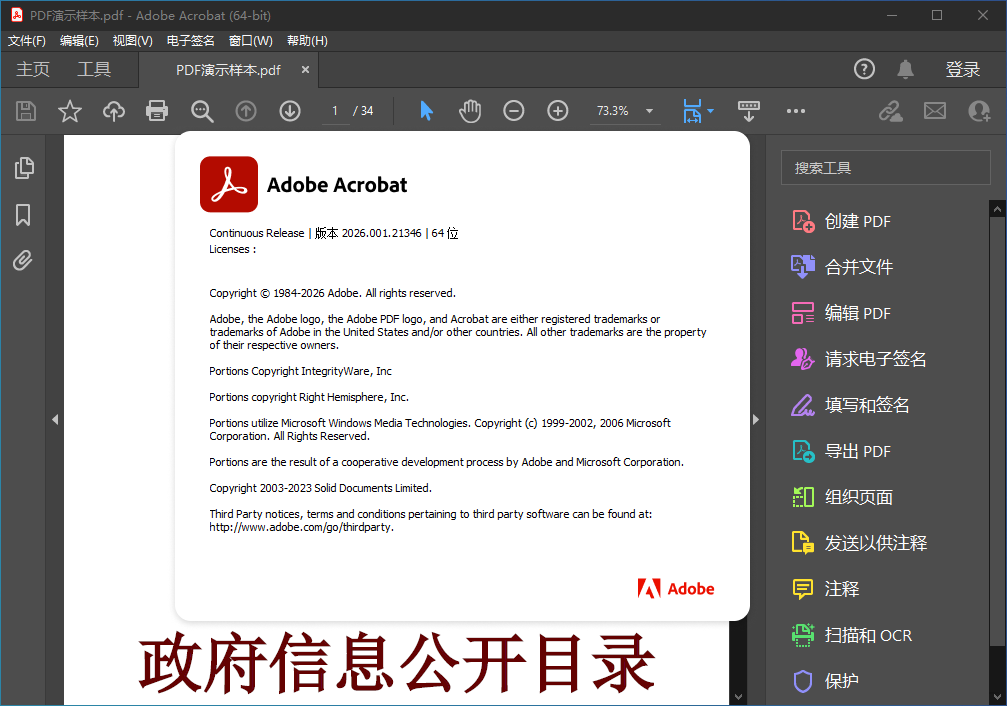The height and width of the screenshot is (706, 1007).
Task: Open the 扫描和 OCR tool
Action: pos(852,635)
